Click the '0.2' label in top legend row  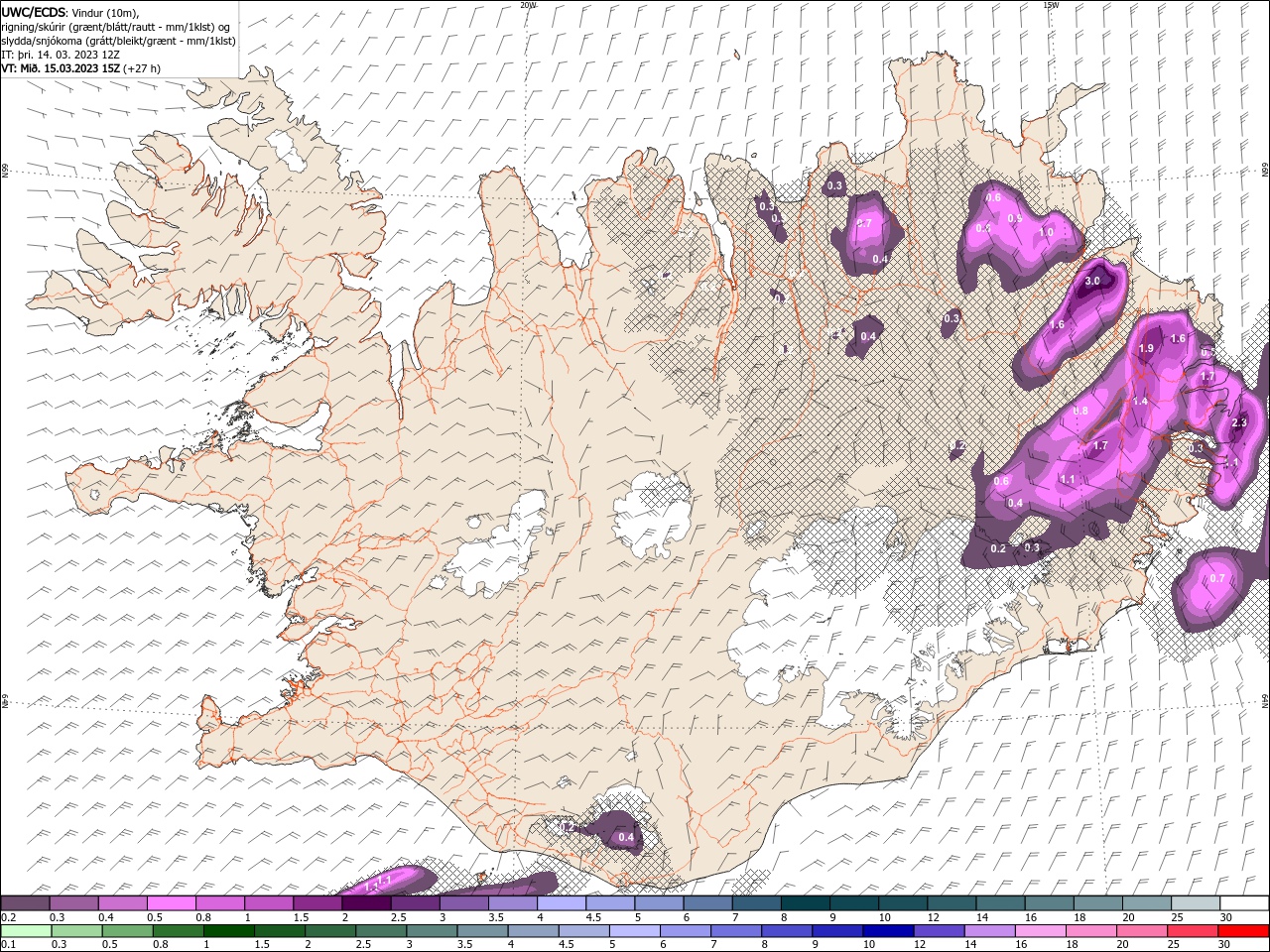coord(8,917)
